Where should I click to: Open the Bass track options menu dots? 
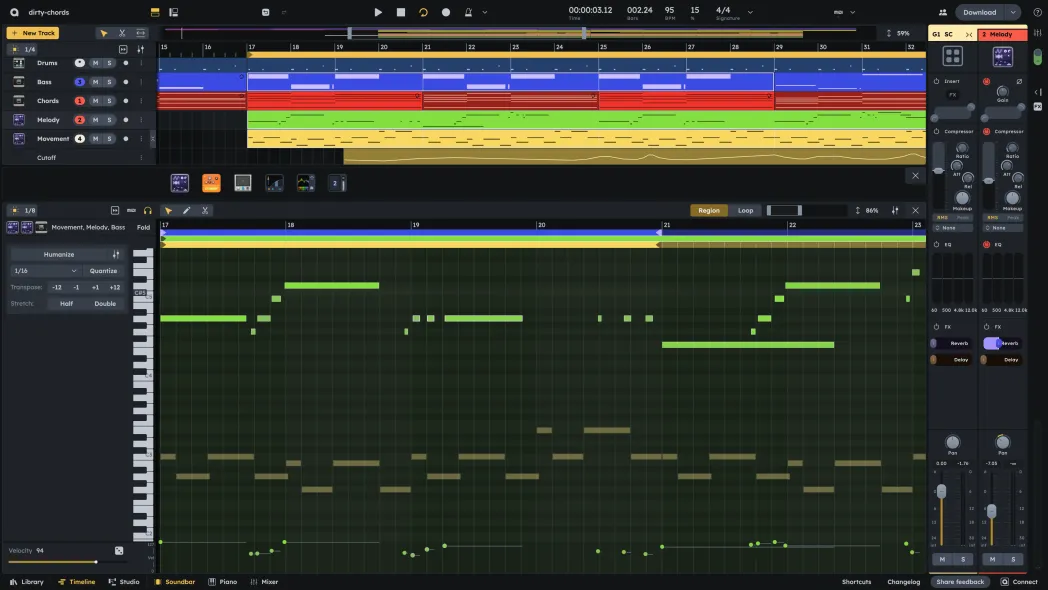(x=141, y=82)
